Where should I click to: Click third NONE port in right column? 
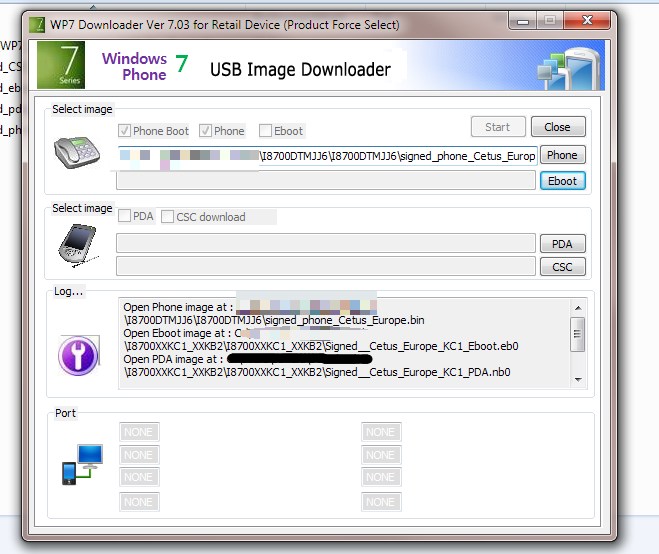(x=381, y=477)
